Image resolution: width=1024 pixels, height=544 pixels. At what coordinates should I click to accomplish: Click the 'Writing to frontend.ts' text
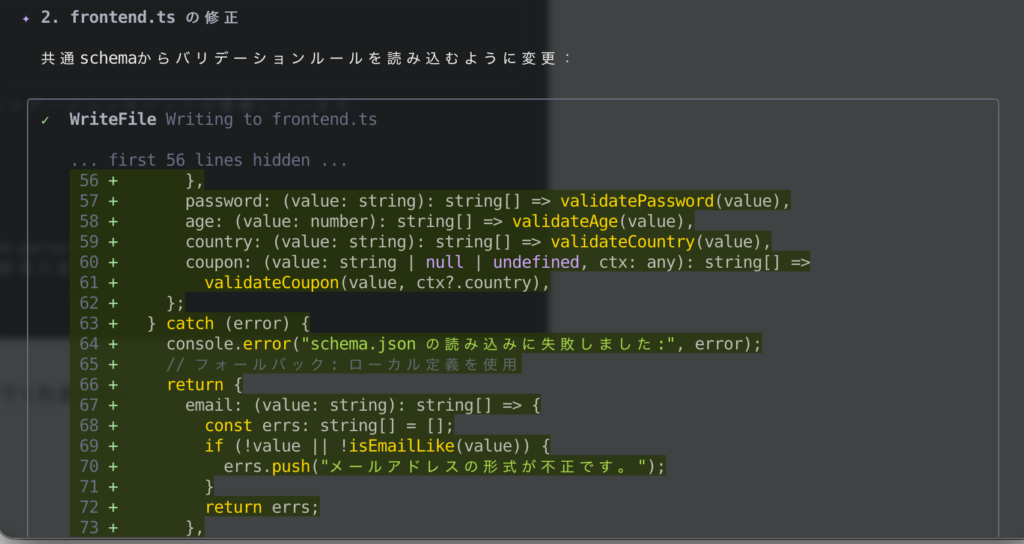271,119
